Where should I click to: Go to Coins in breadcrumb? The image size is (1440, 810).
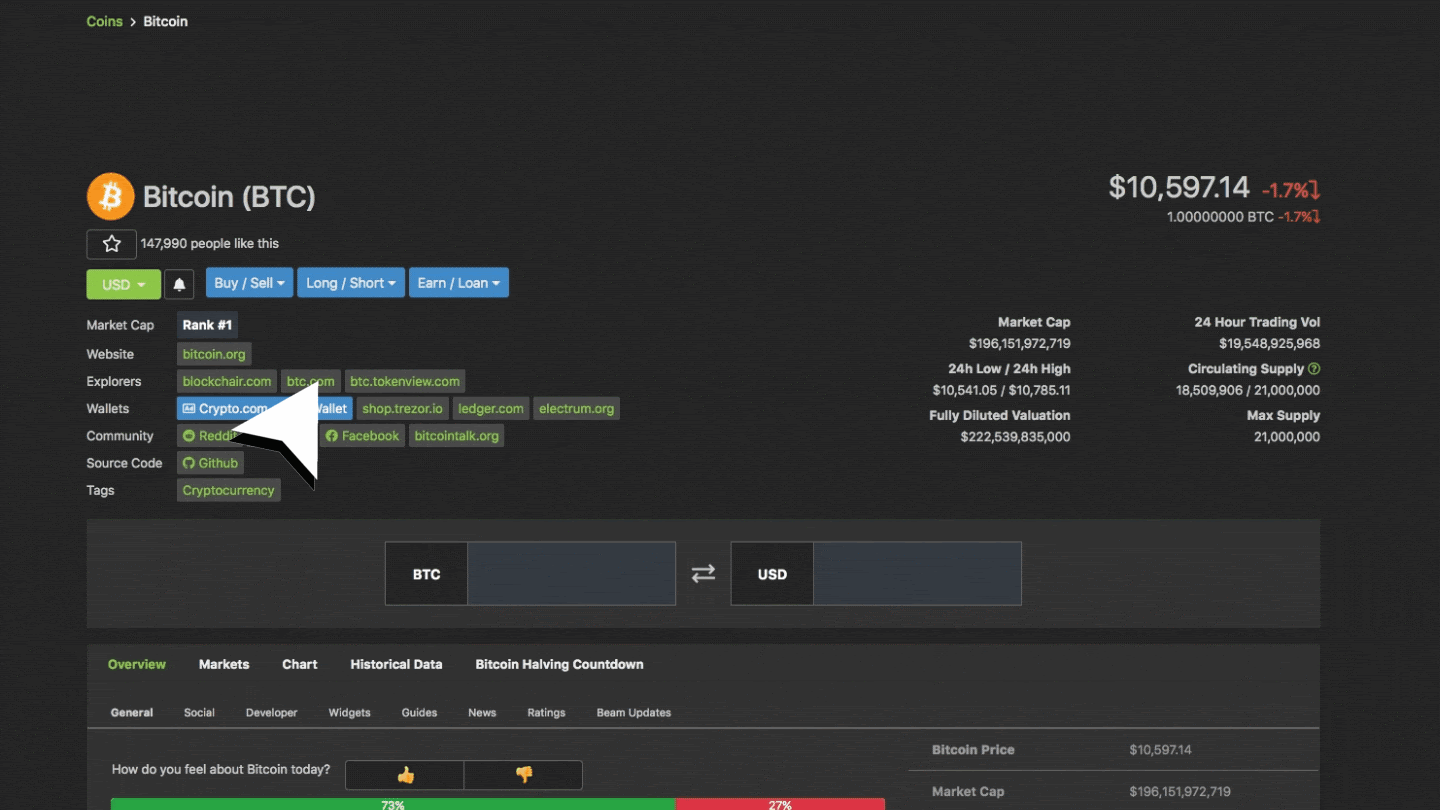coord(105,21)
